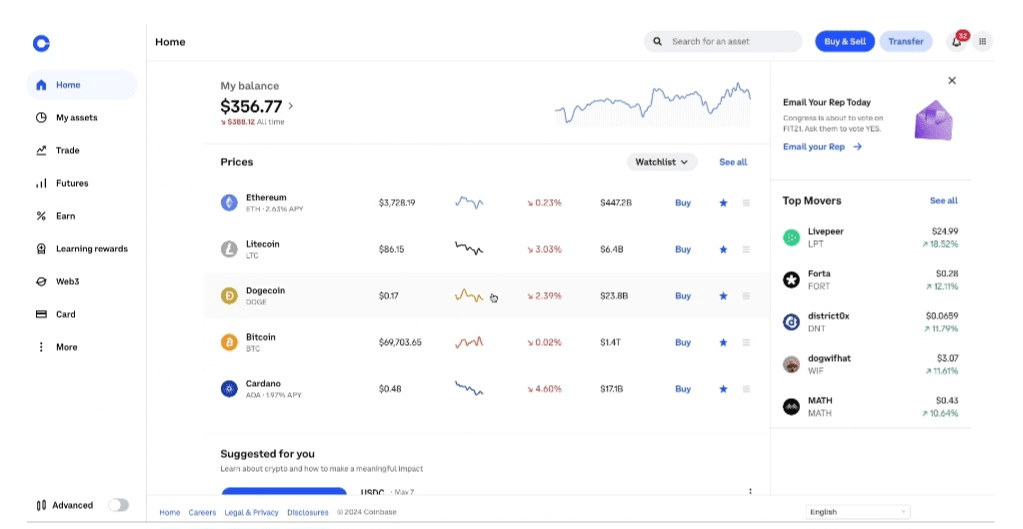Unstar Litecoin from the watchlist
1023x529 pixels.
click(723, 250)
